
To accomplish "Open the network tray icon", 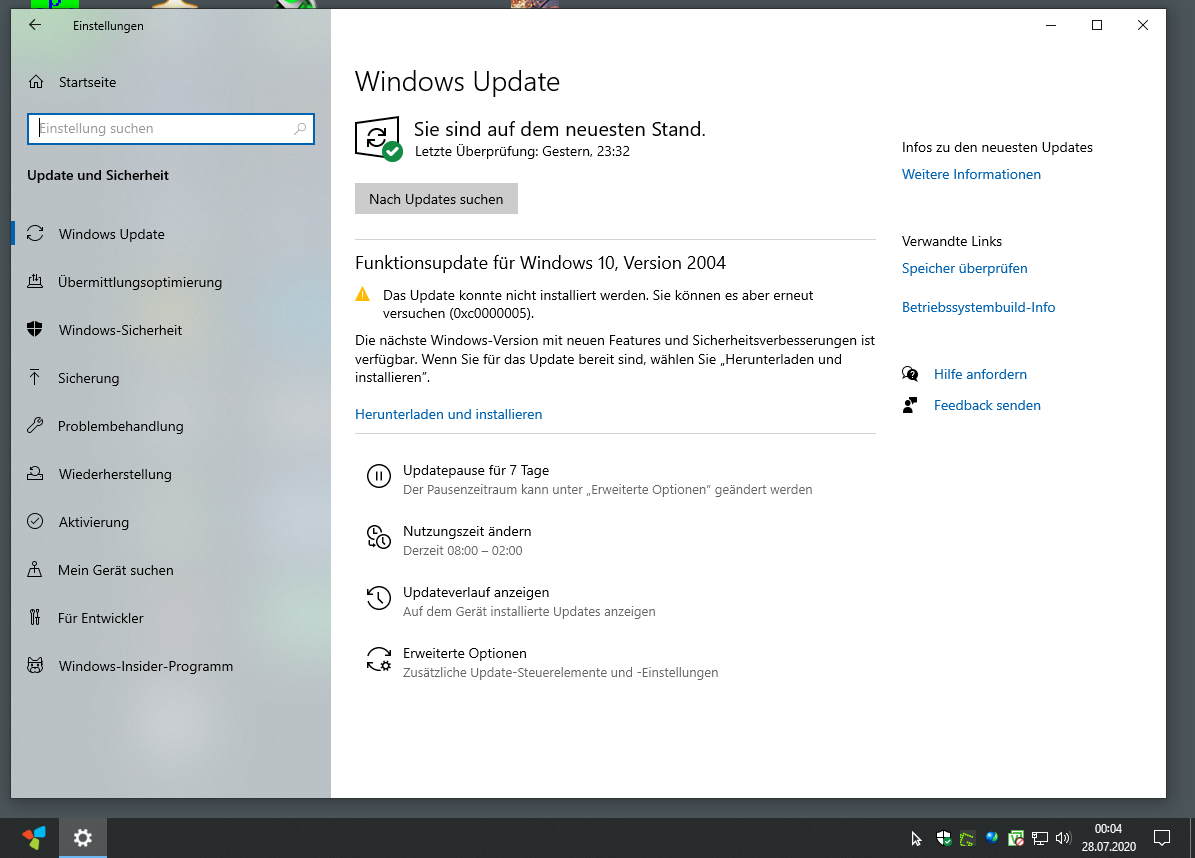I will click(x=1040, y=839).
